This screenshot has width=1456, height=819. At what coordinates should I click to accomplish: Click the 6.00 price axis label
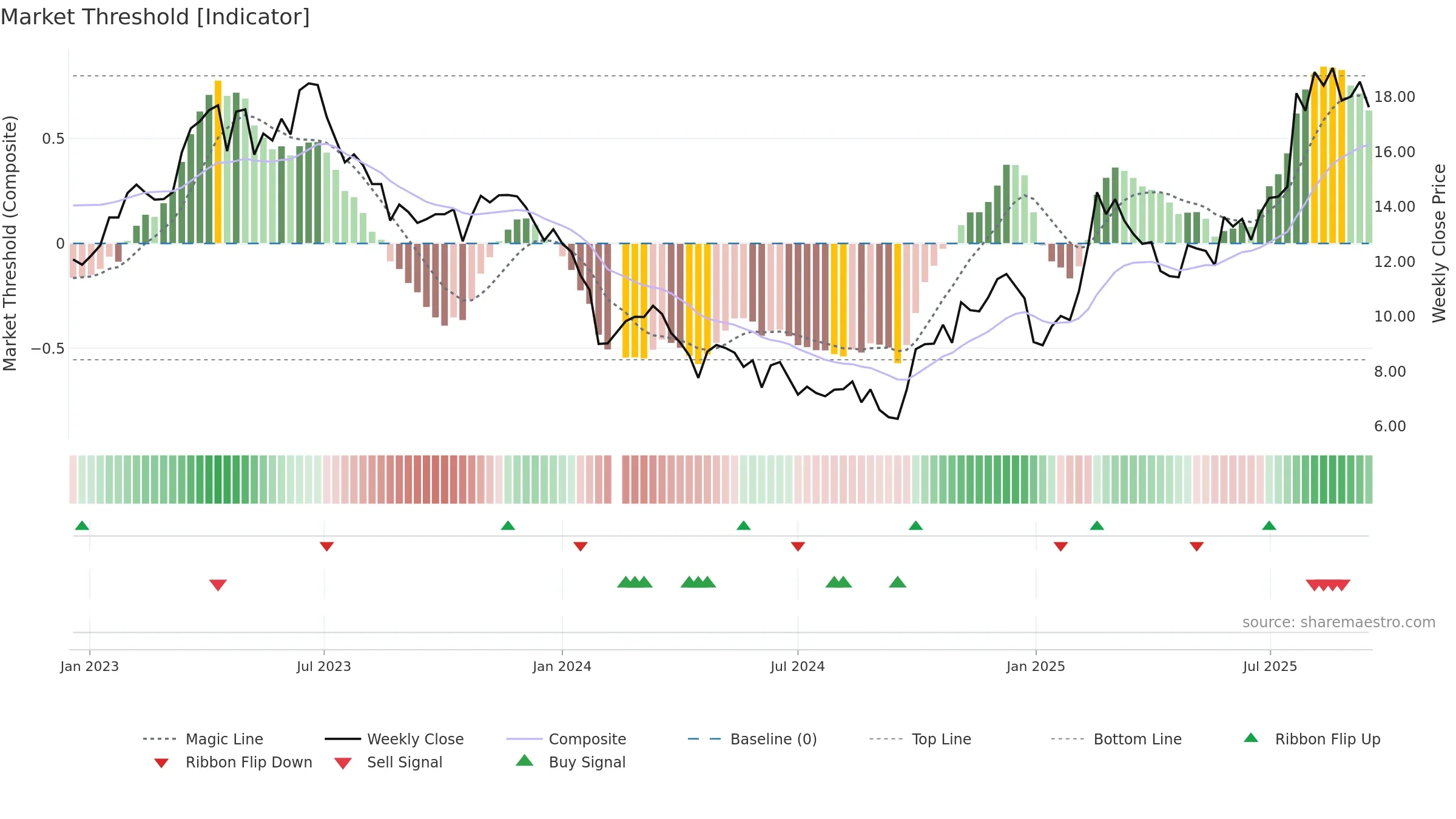[x=1390, y=426]
